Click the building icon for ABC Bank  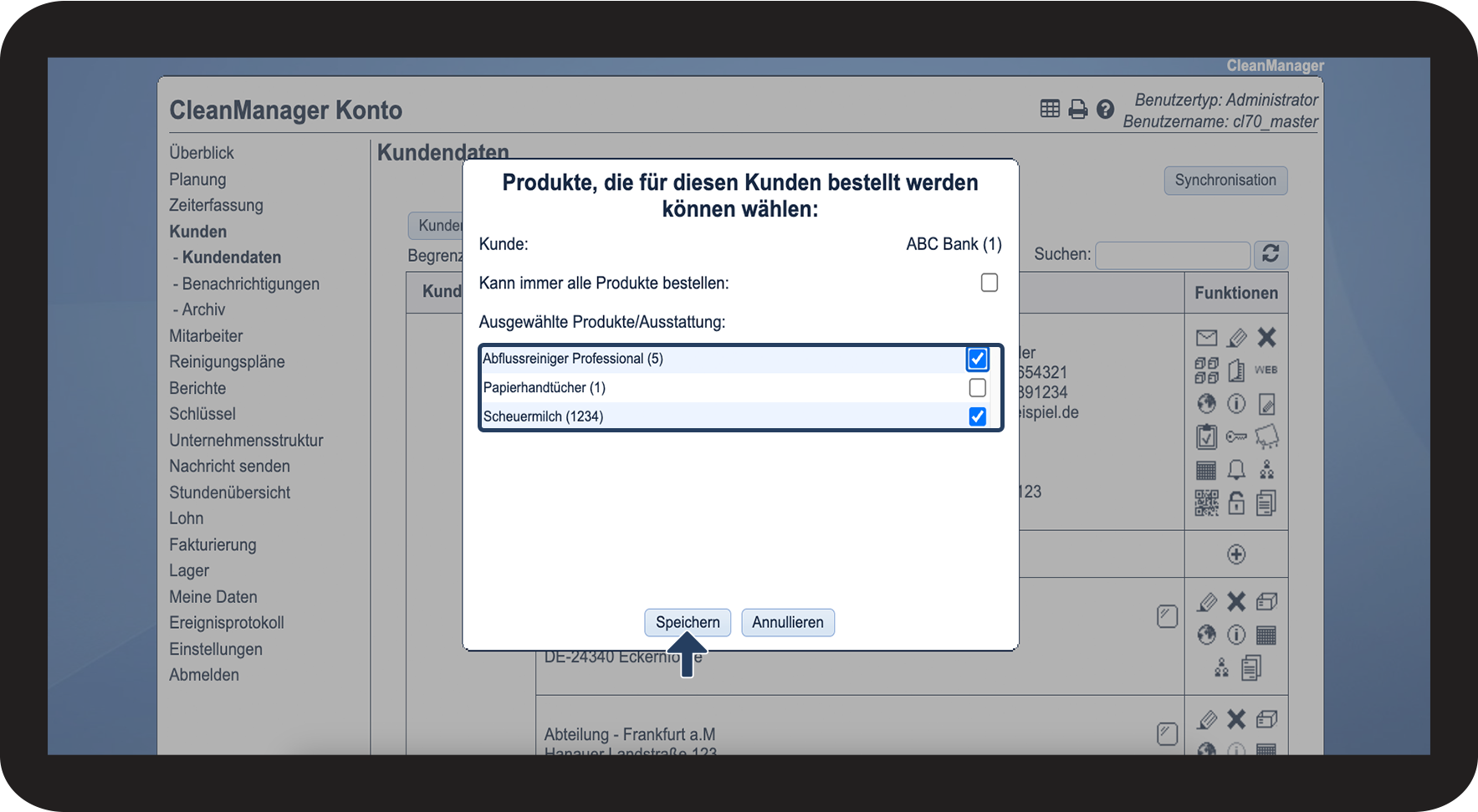(1236, 370)
